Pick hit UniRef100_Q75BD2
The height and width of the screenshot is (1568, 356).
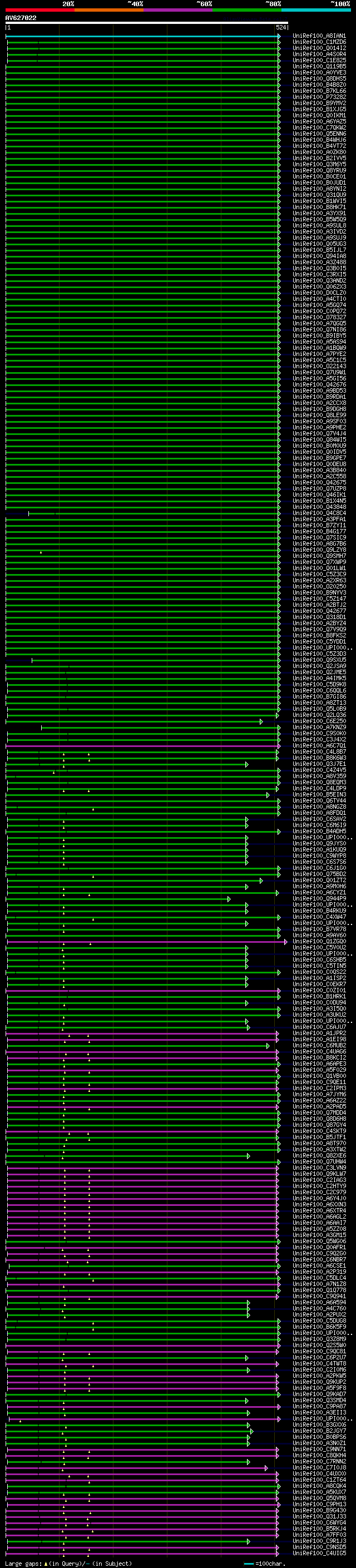point(319,873)
